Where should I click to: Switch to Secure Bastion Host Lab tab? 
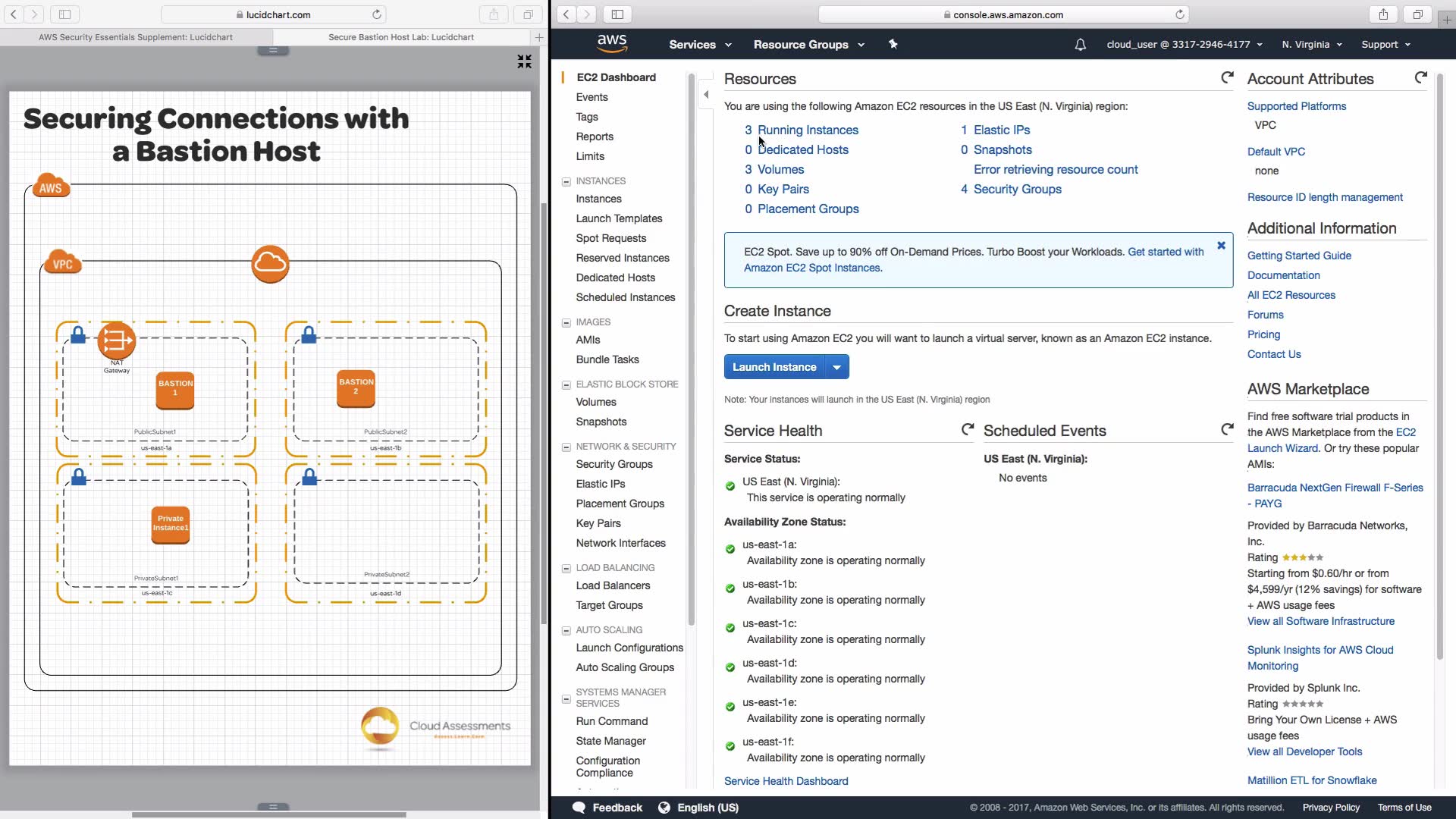[400, 37]
